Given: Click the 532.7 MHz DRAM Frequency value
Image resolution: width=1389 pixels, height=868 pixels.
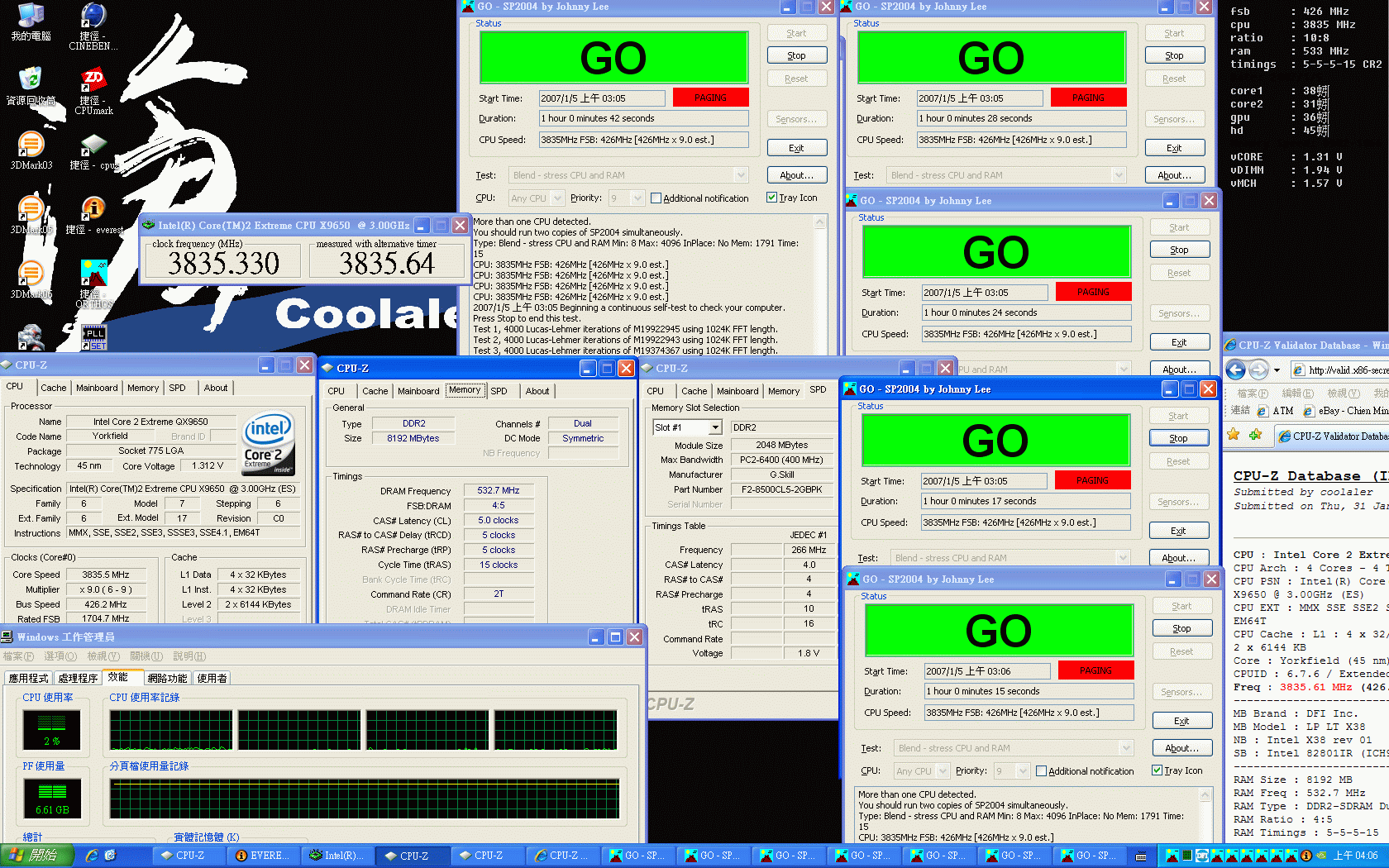Looking at the screenshot, I should pos(499,491).
